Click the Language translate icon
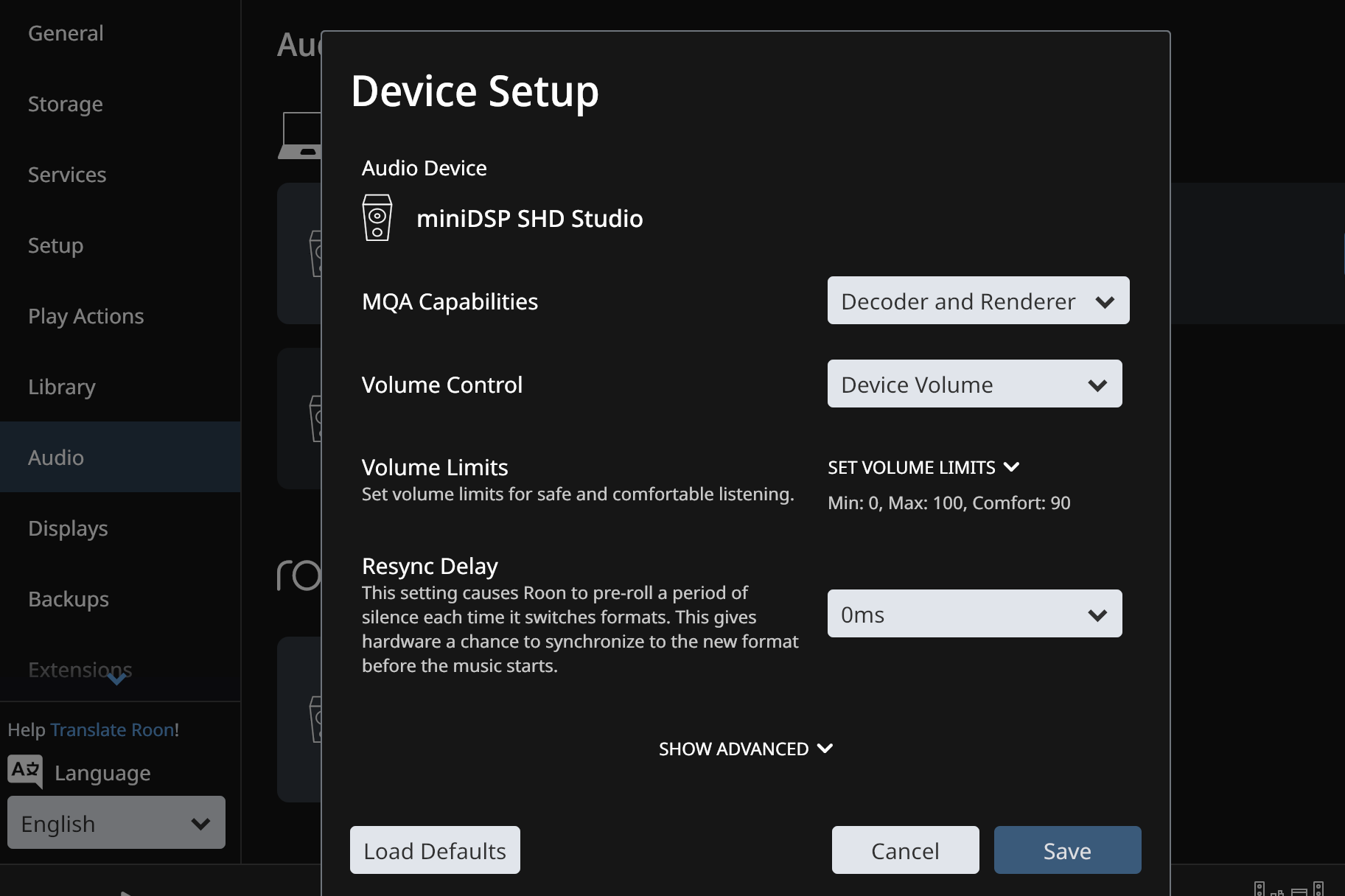 pos(25,771)
